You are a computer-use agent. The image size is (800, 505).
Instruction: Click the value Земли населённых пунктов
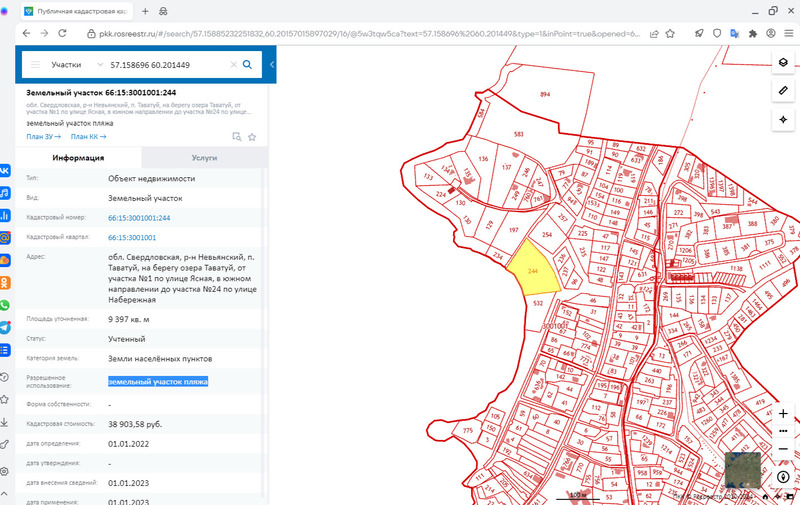pyautogui.click(x=160, y=359)
